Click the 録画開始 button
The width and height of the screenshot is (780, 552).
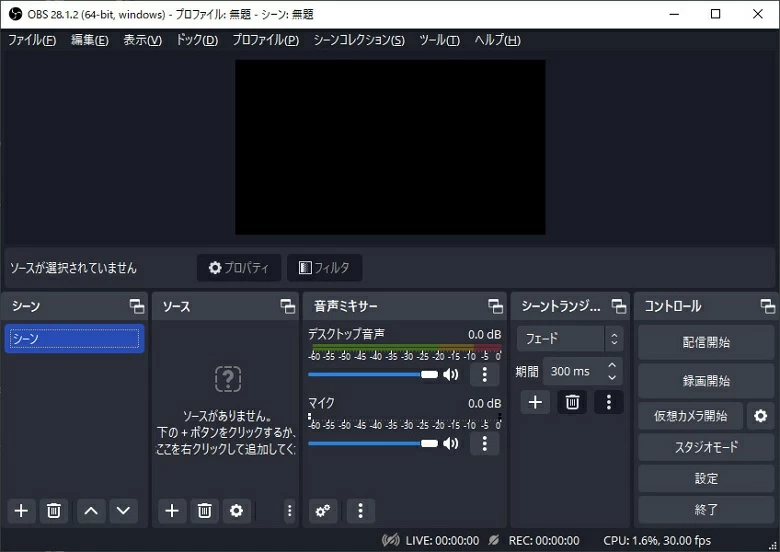pyautogui.click(x=706, y=381)
